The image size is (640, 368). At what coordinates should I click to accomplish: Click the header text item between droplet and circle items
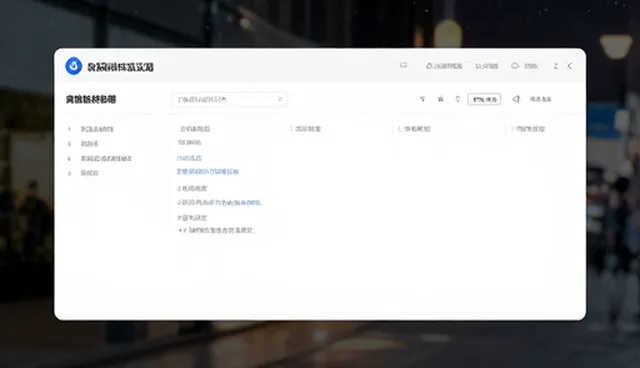pyautogui.click(x=487, y=66)
